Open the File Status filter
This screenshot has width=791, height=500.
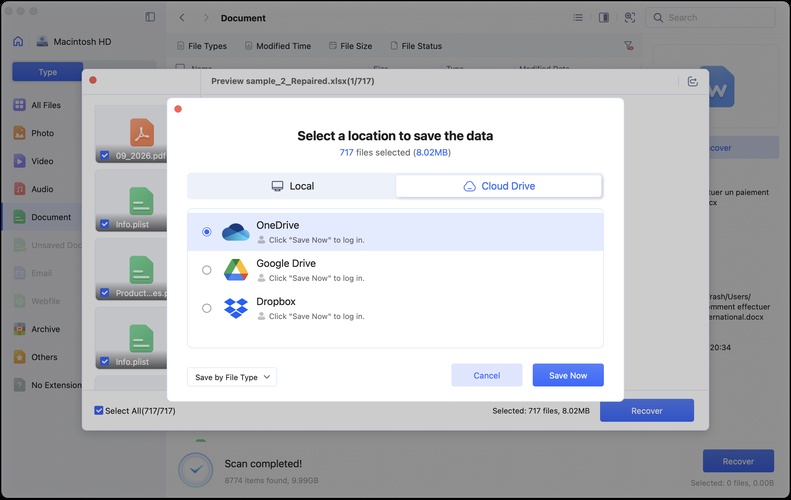tap(416, 46)
